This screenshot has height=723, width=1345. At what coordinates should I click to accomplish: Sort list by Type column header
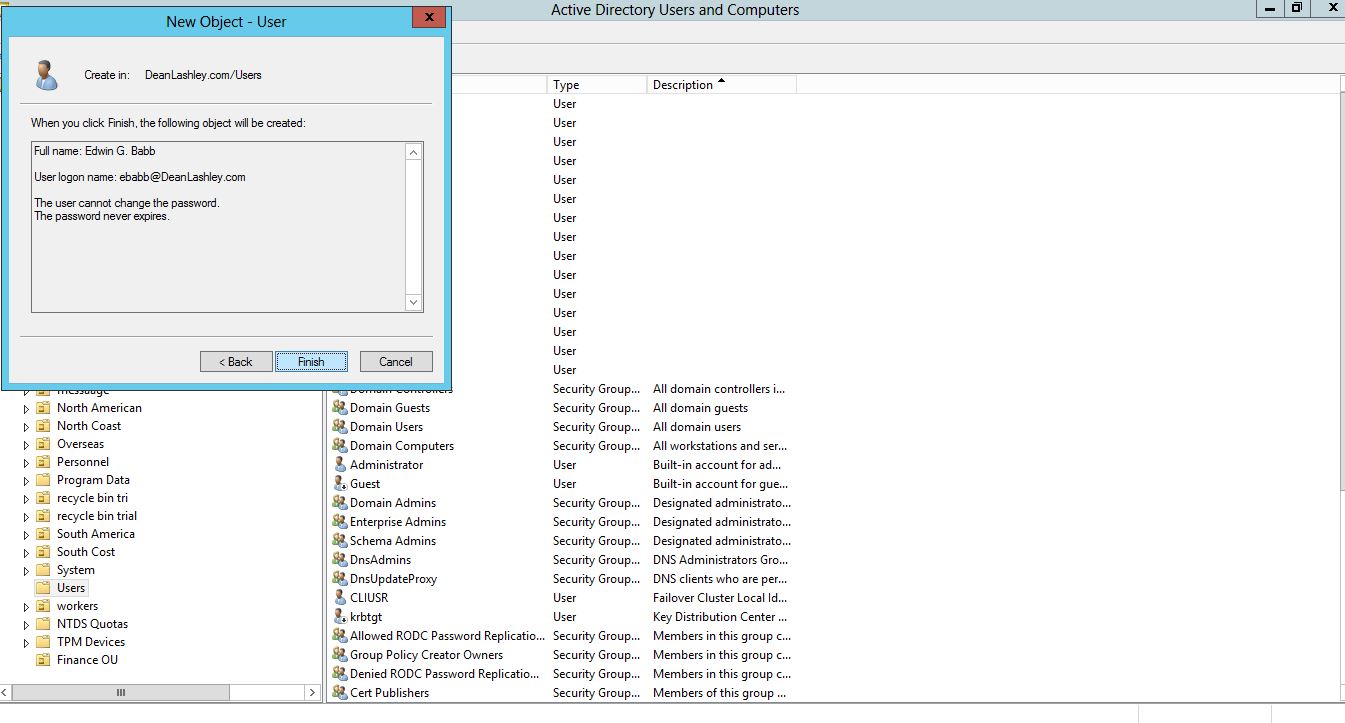(x=596, y=85)
